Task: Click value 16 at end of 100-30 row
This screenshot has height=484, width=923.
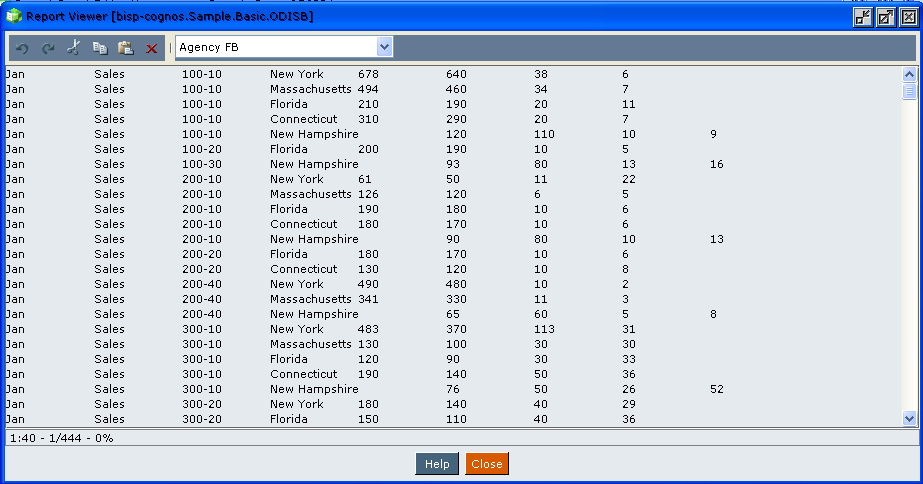Action: 717,164
